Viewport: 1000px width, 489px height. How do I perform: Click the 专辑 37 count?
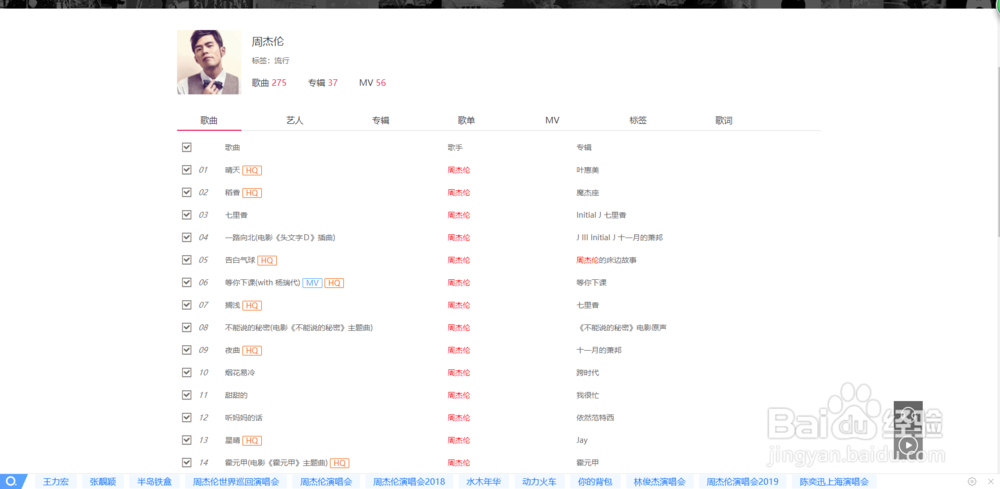[x=323, y=83]
